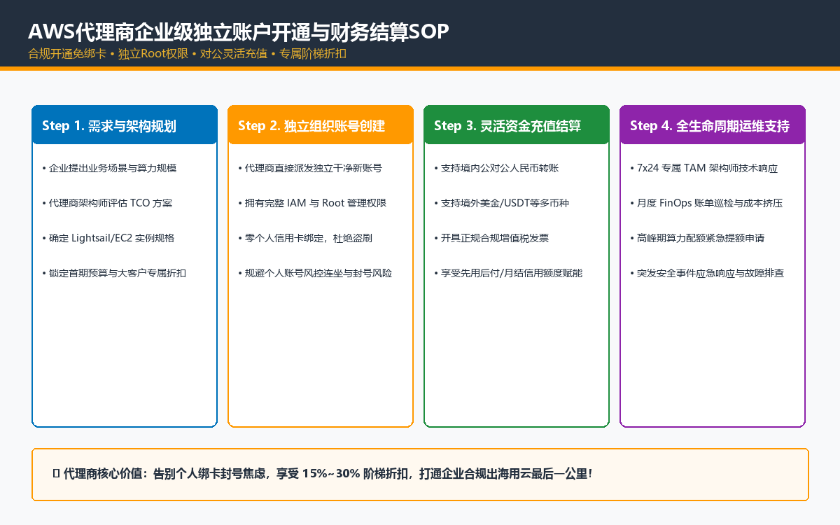Click '锁定首期预算与大客户专属折扣' bullet

(x=114, y=273)
